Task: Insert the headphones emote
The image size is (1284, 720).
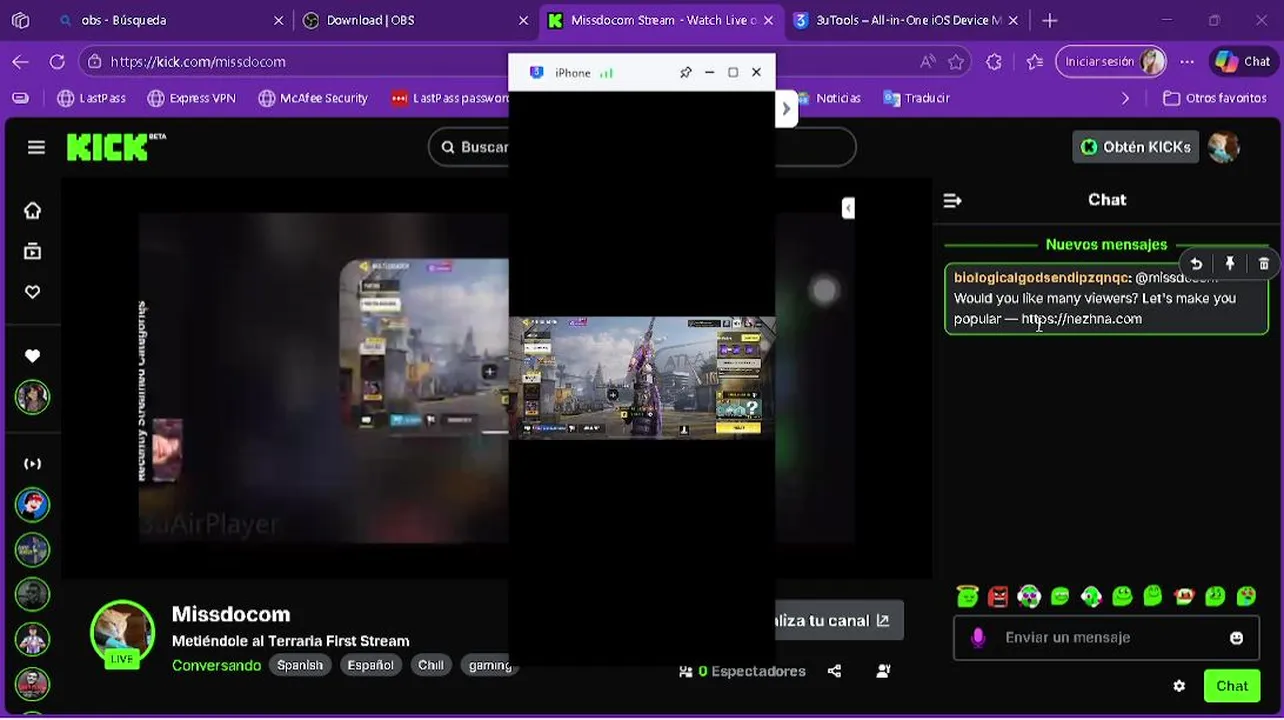Action: pos(1029,596)
